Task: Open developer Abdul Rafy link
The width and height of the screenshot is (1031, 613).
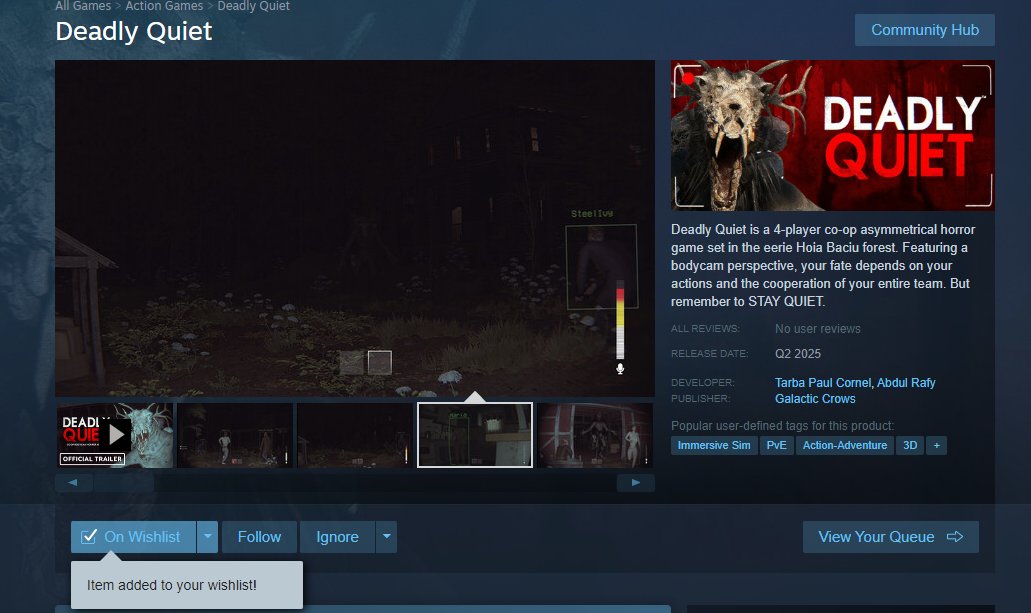Action: [906, 383]
